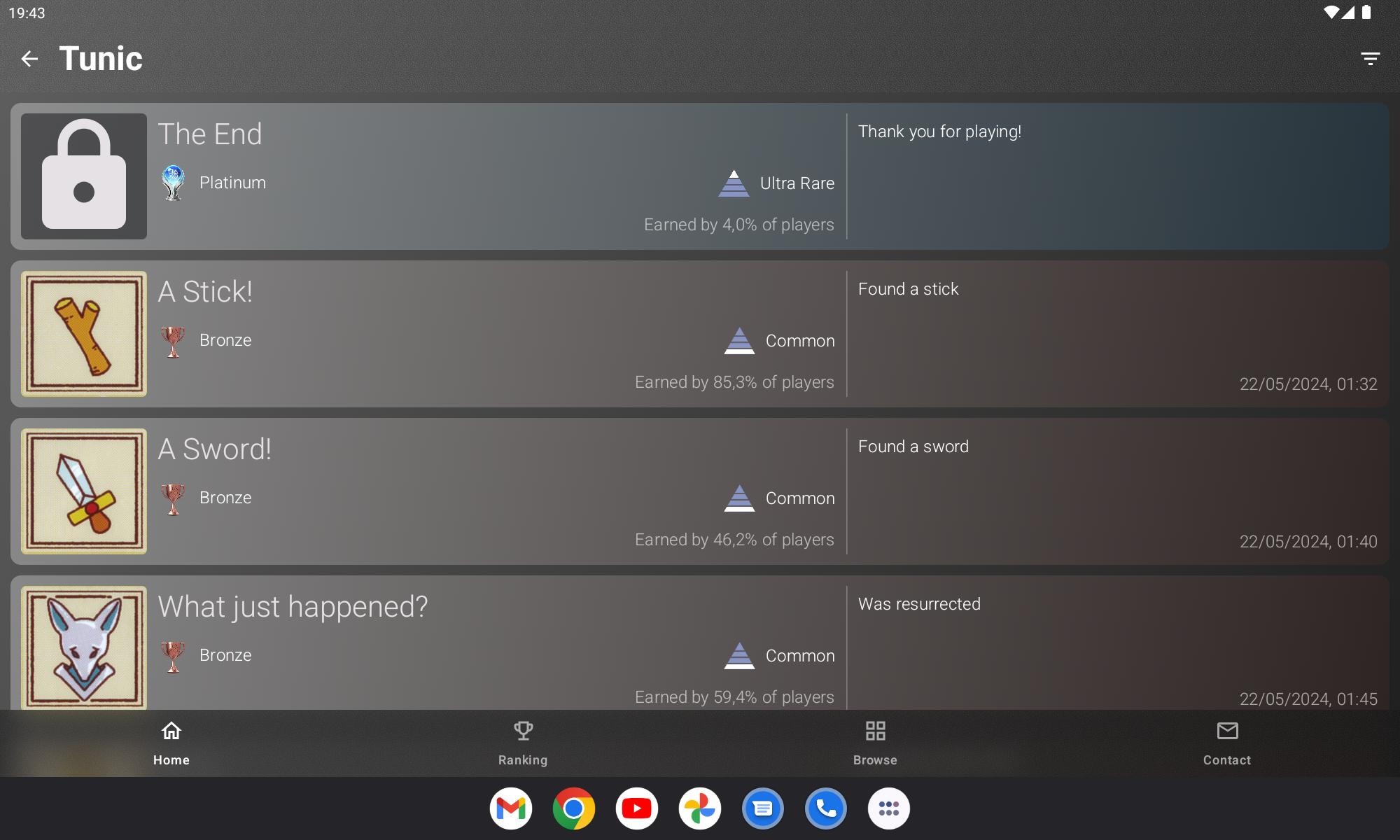Viewport: 1400px width, 840px height.
Task: Click the Platinum grade label
Action: (232, 183)
